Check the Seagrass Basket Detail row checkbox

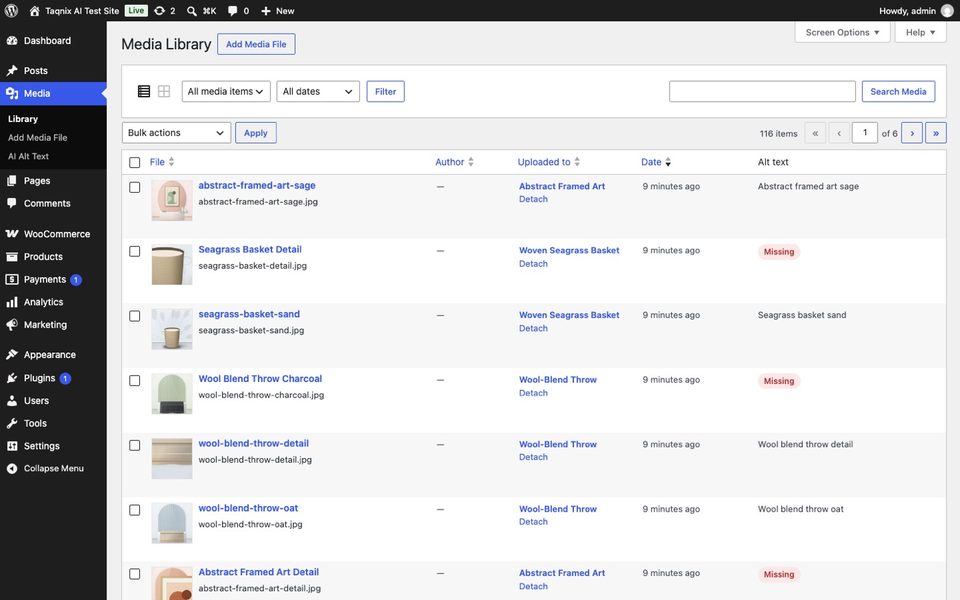[135, 252]
